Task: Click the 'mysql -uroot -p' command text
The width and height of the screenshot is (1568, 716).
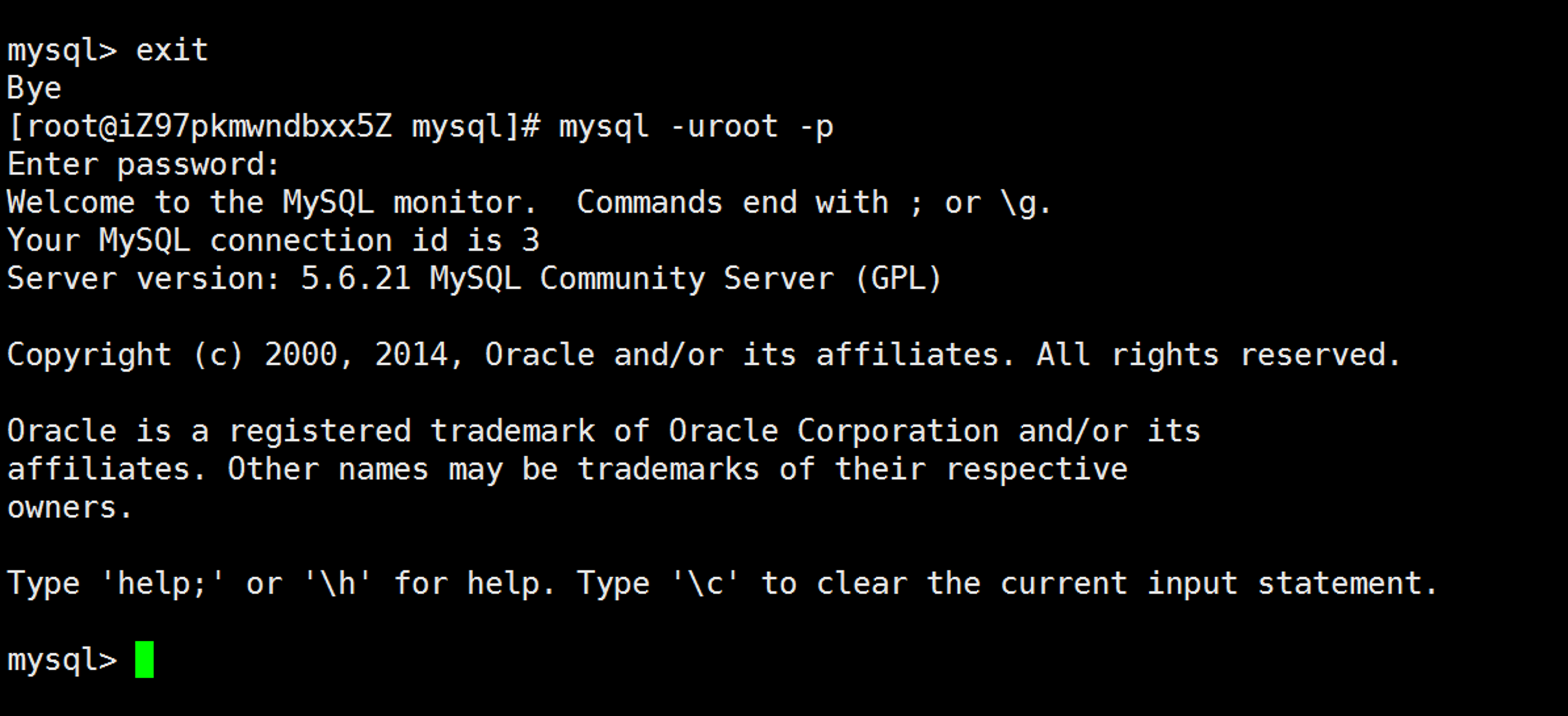Action: click(x=696, y=127)
